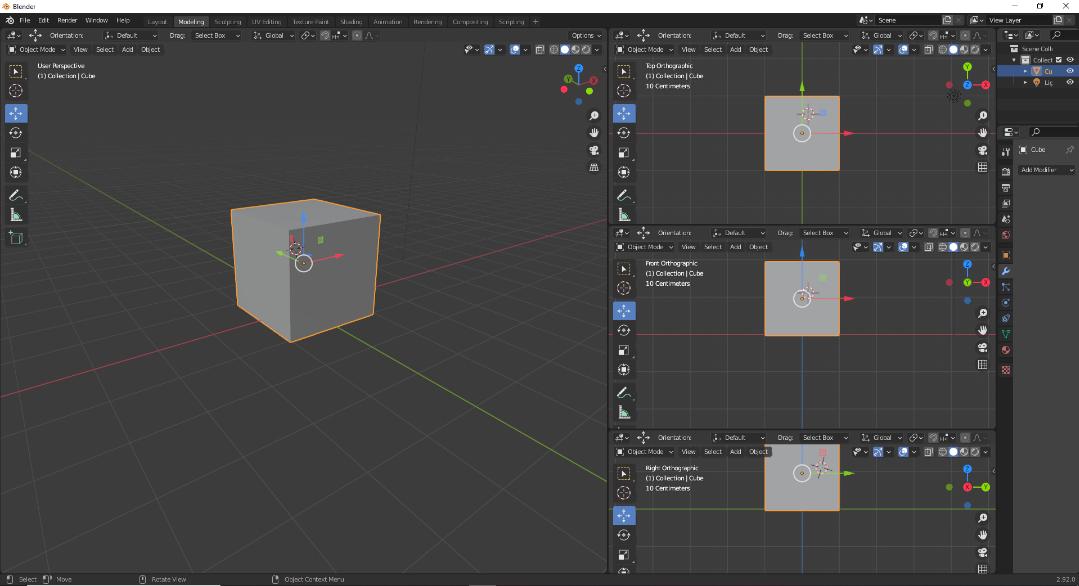Switch to the UV Editing workspace tab
1079x586 pixels.
(266, 22)
